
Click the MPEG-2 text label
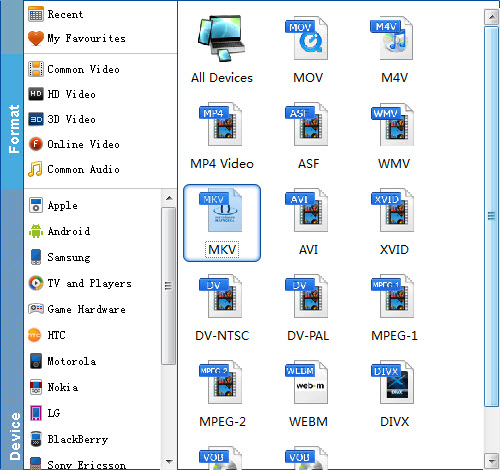222,422
